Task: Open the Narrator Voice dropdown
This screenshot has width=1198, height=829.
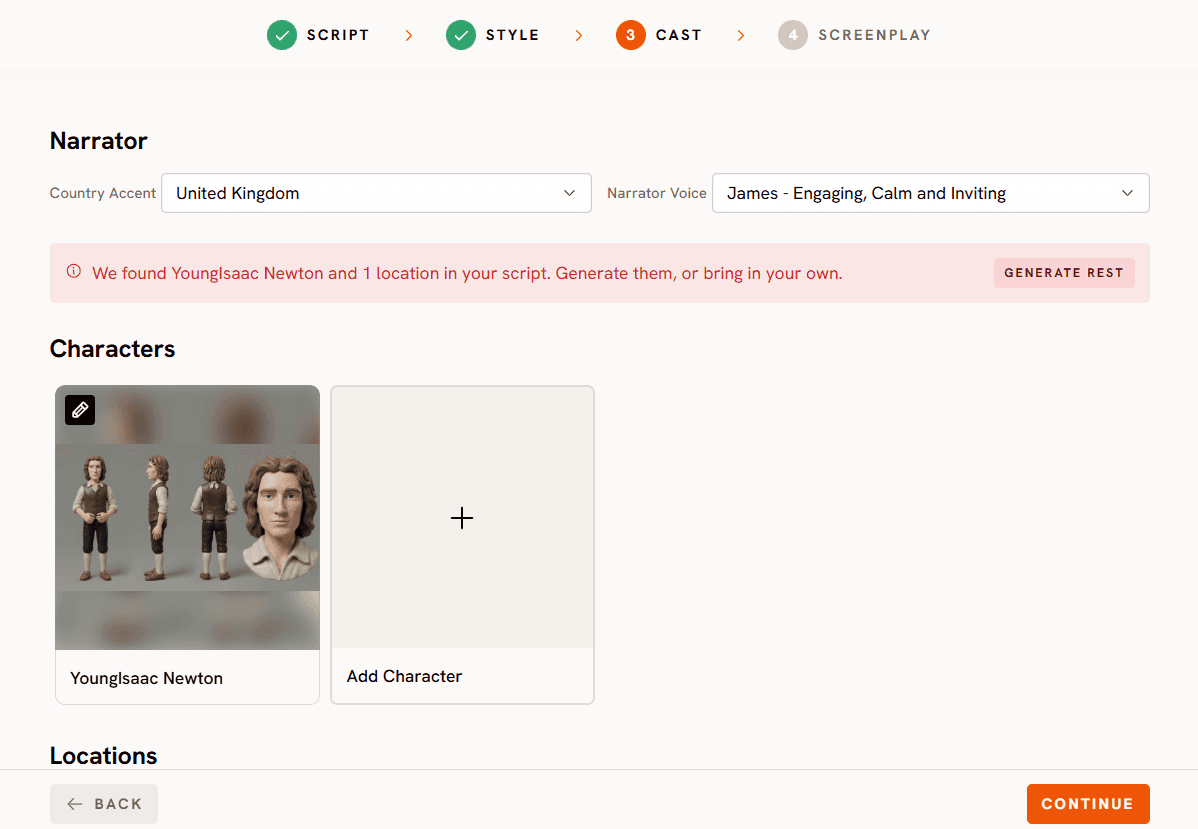Action: click(931, 193)
